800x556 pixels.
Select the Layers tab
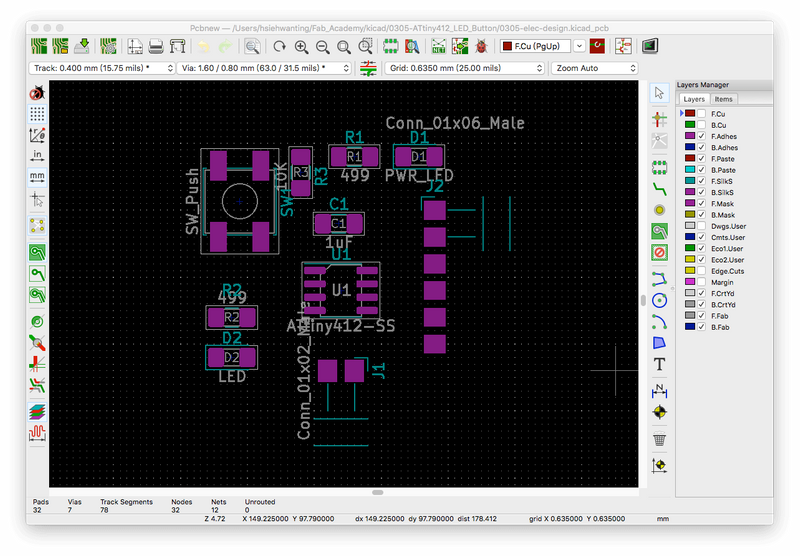694,99
